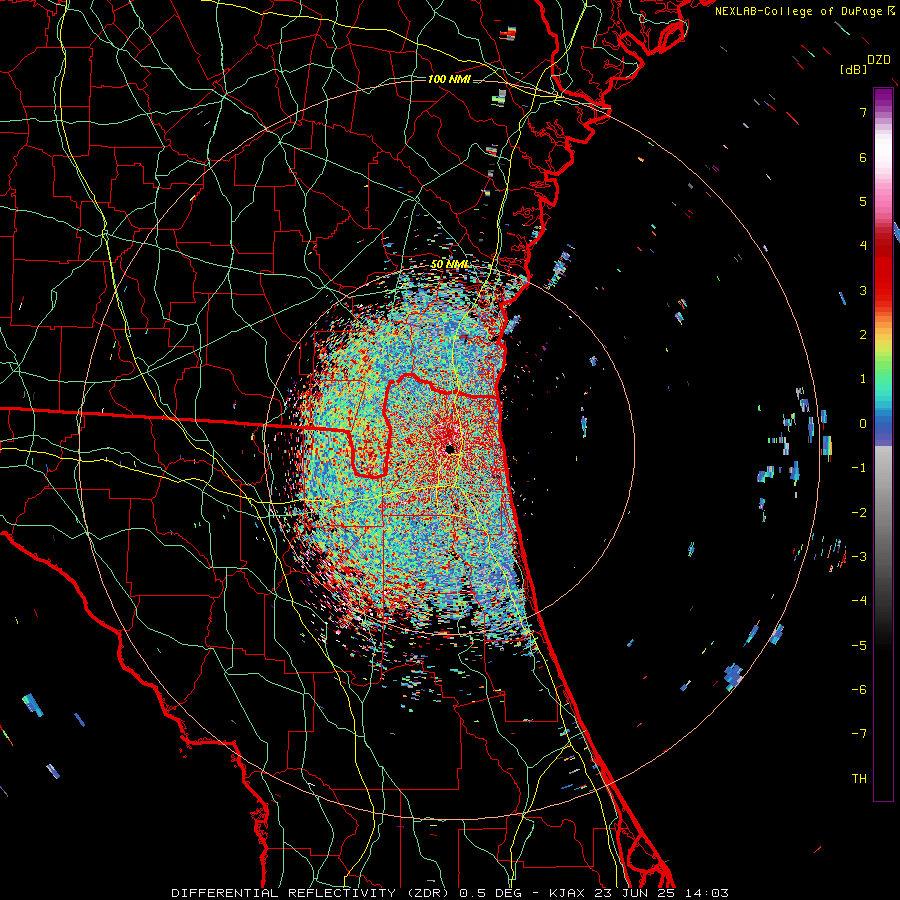Select the -7 value on the scale
This screenshot has height=900, width=900.
coord(859,734)
